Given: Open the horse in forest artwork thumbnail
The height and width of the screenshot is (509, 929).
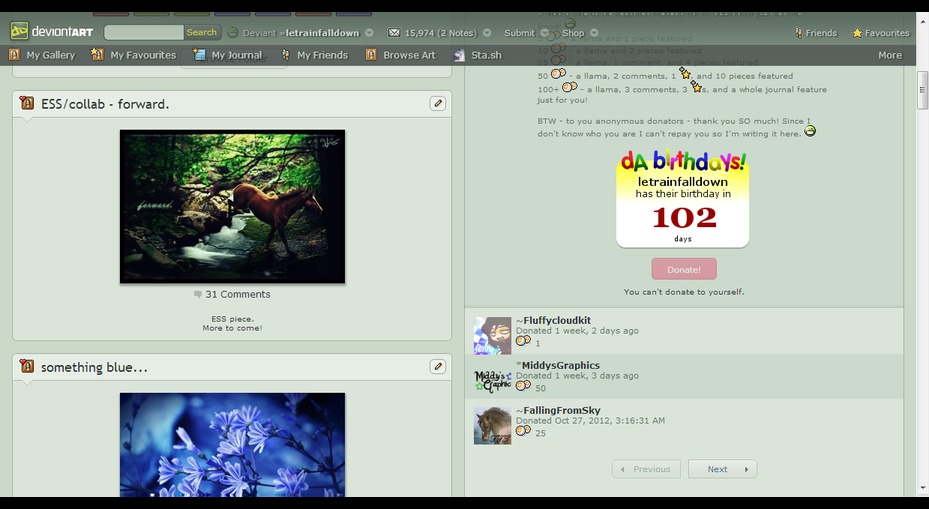Looking at the screenshot, I should [232, 207].
